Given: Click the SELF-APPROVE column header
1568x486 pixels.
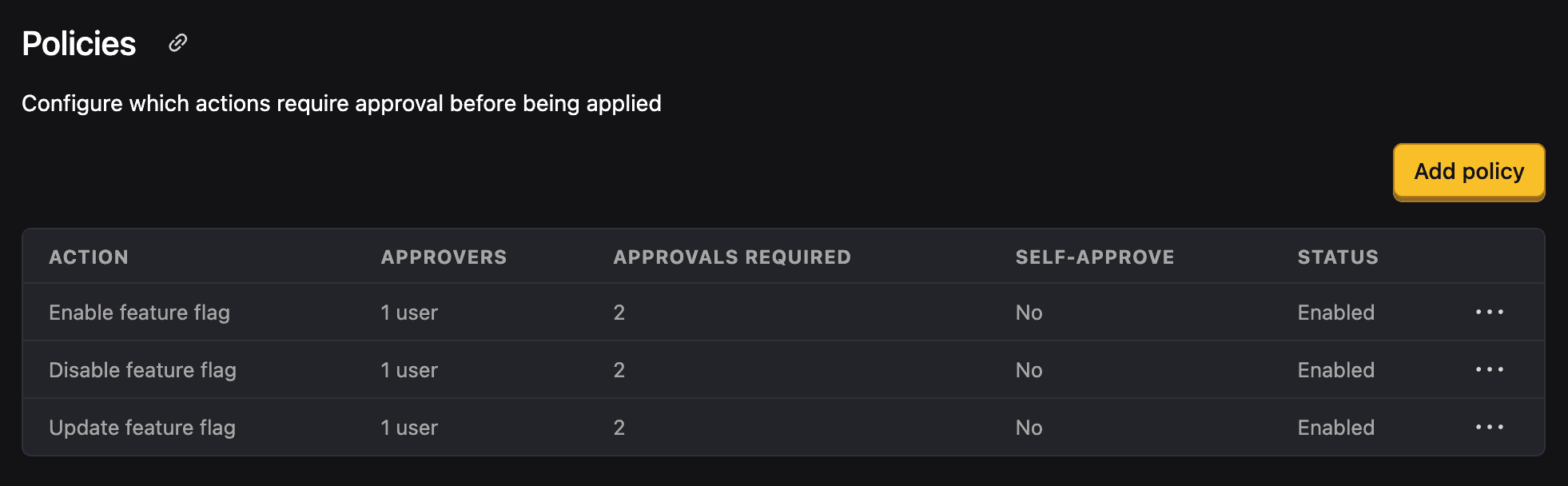Looking at the screenshot, I should point(1095,257).
